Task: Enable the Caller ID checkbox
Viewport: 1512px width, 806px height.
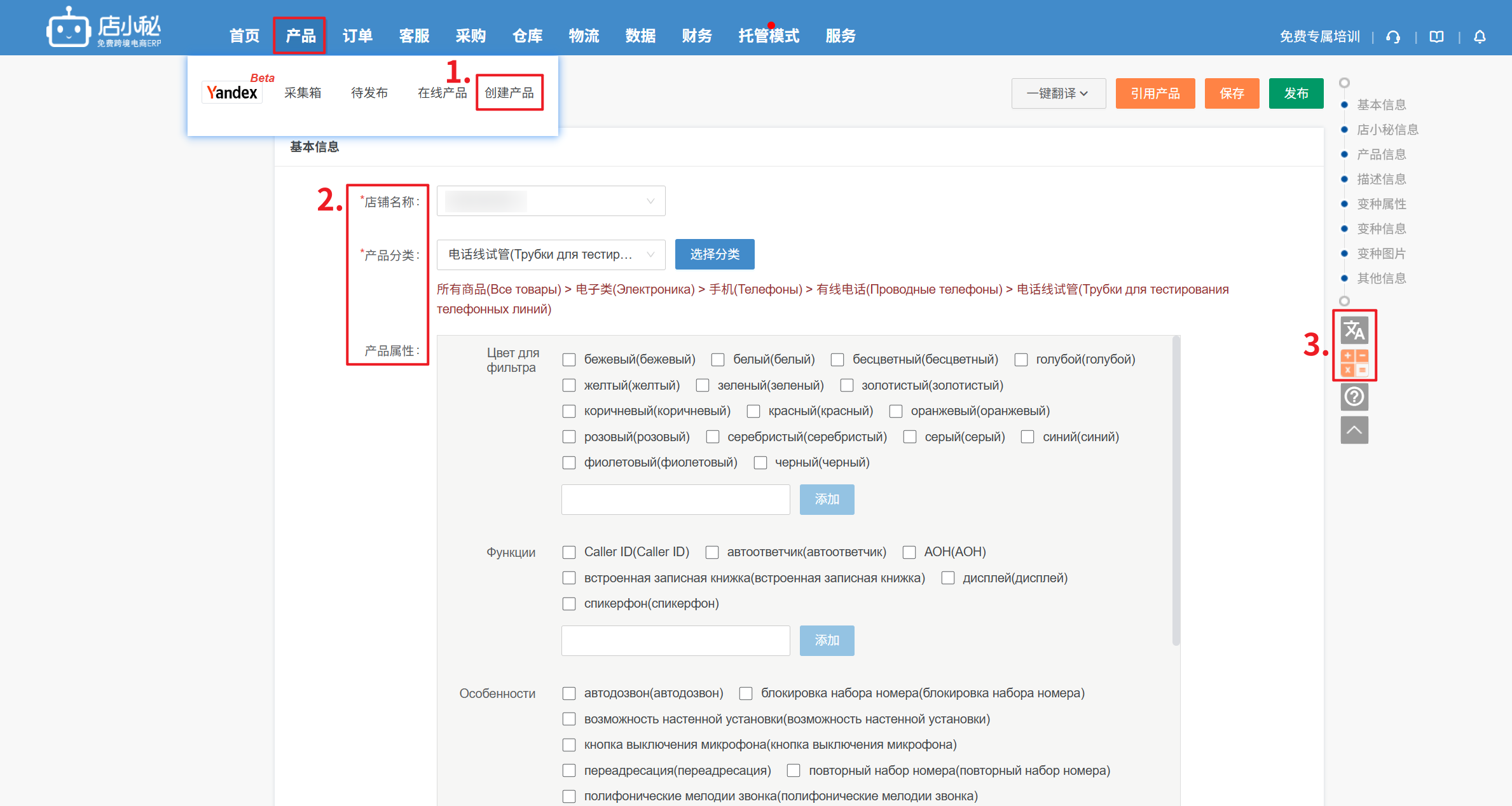Action: pos(569,552)
